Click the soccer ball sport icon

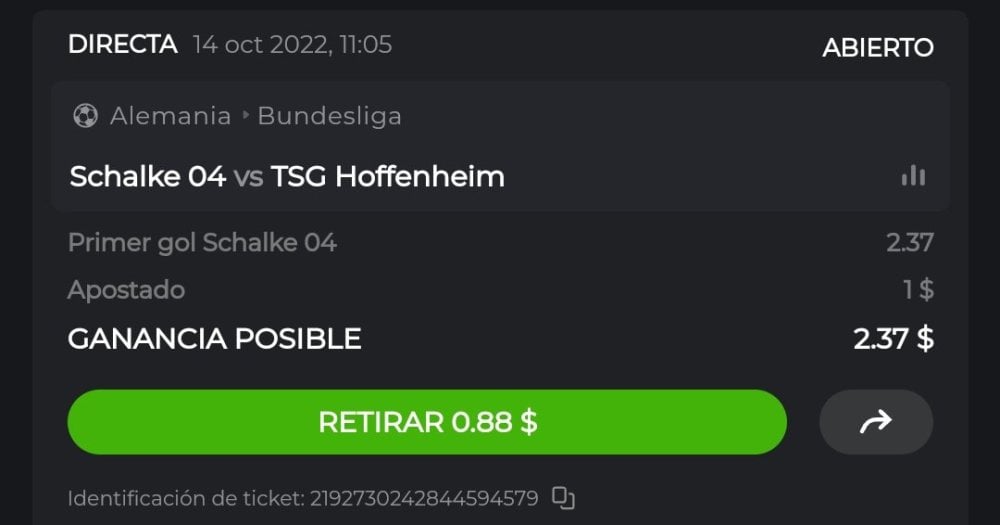point(85,116)
